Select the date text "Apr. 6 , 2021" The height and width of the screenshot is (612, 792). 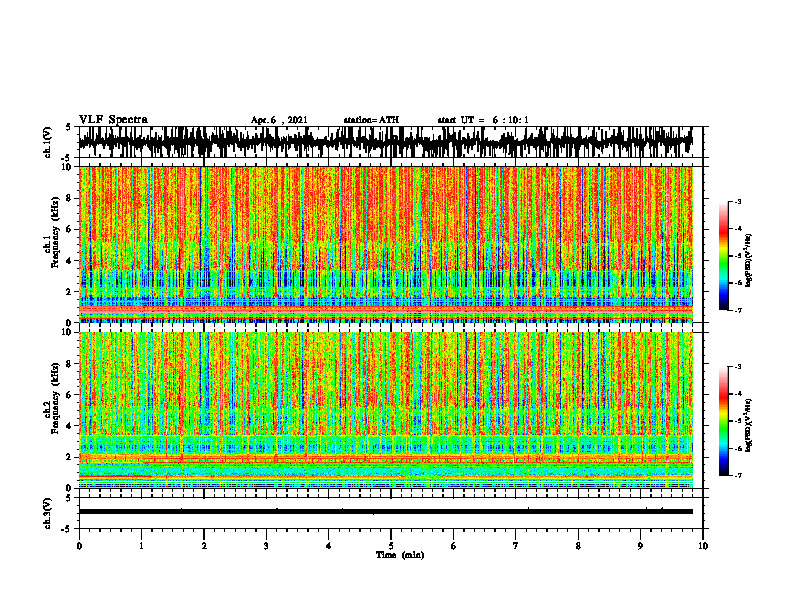279,120
